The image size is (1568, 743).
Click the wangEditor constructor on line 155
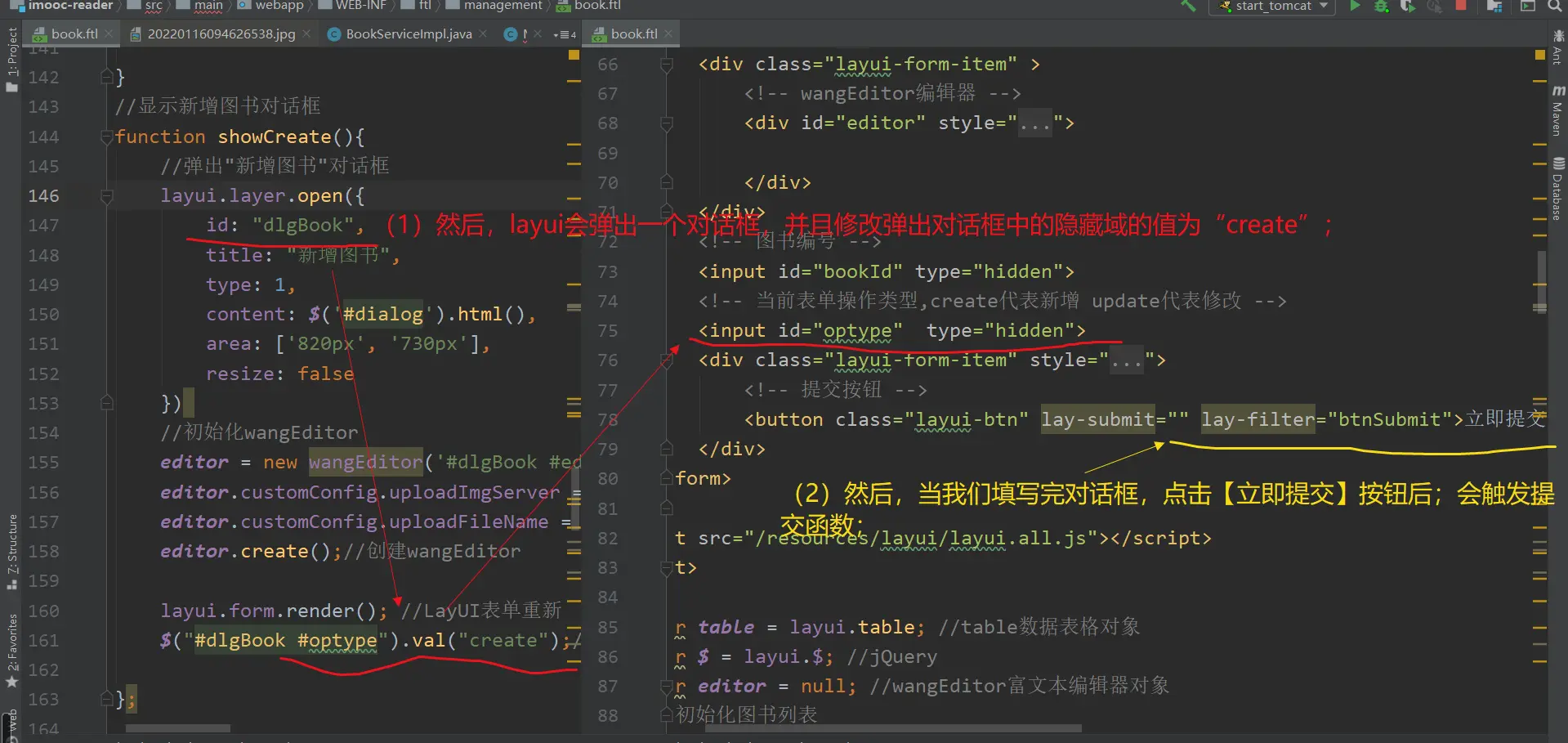366,463
